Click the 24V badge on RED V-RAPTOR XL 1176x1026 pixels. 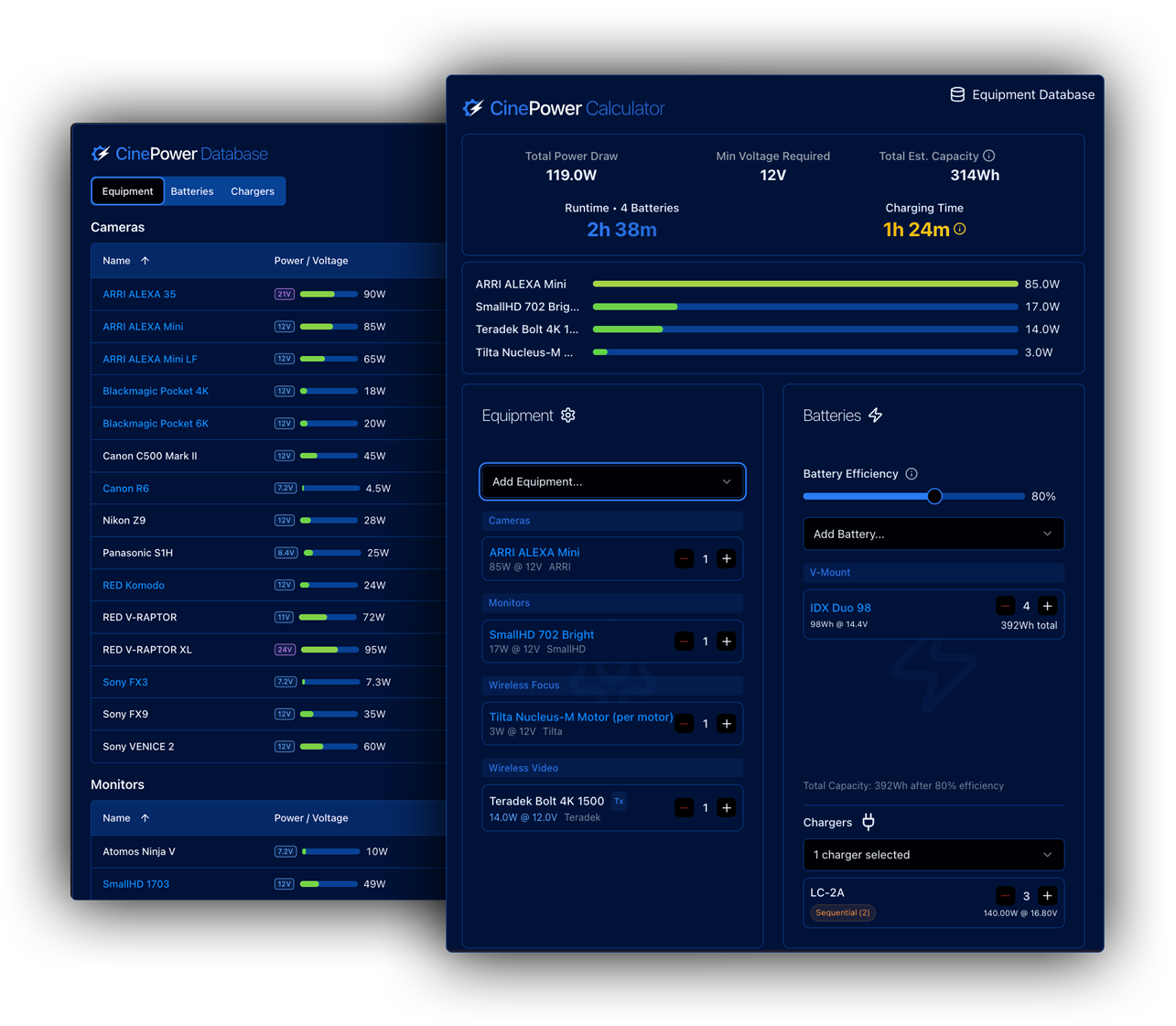click(x=285, y=650)
